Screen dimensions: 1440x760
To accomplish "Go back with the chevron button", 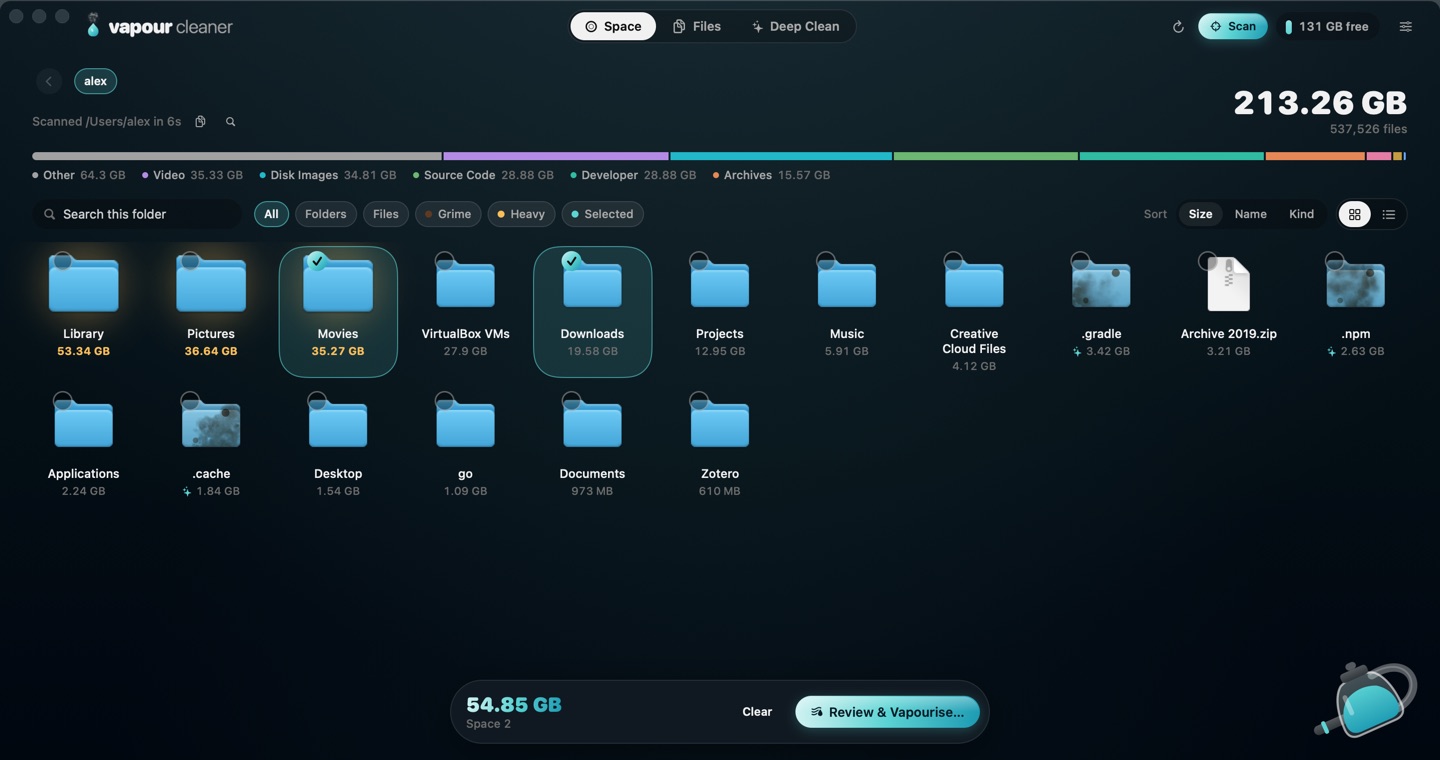I will (x=48, y=81).
